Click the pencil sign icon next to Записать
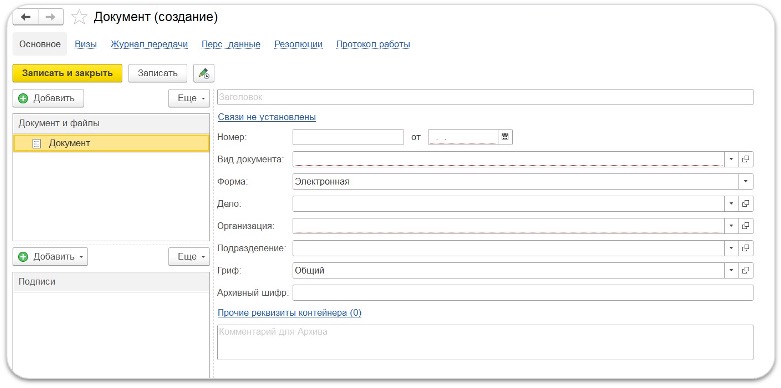The width and height of the screenshot is (781, 388). [204, 73]
